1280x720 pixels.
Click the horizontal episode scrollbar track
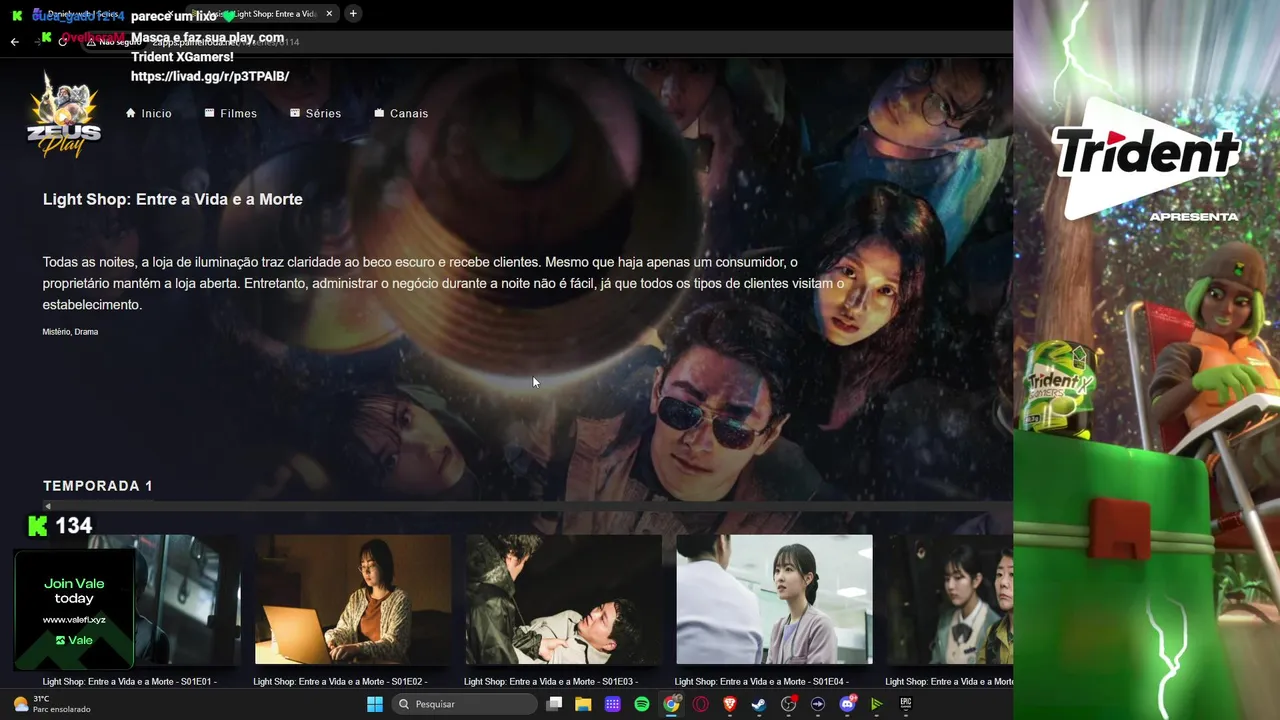[x=530, y=507]
